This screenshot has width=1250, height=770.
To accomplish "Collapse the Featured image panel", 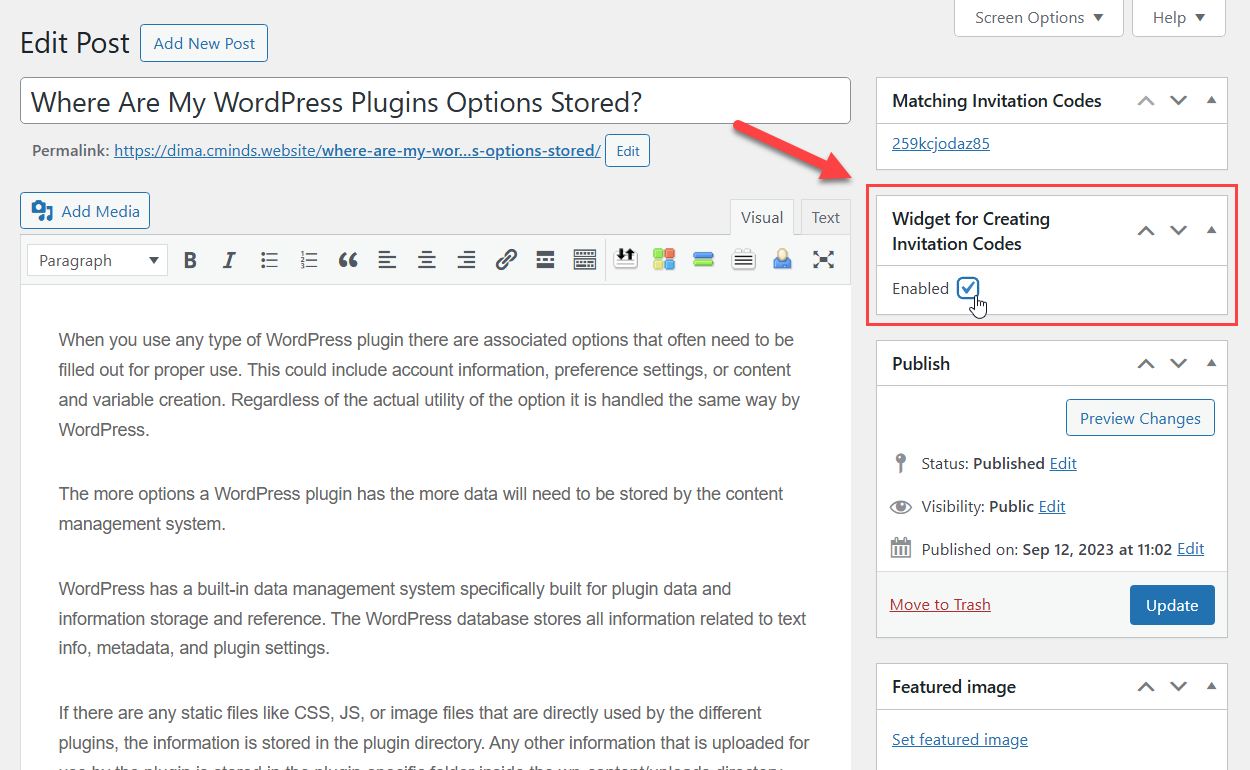I will point(1211,687).
